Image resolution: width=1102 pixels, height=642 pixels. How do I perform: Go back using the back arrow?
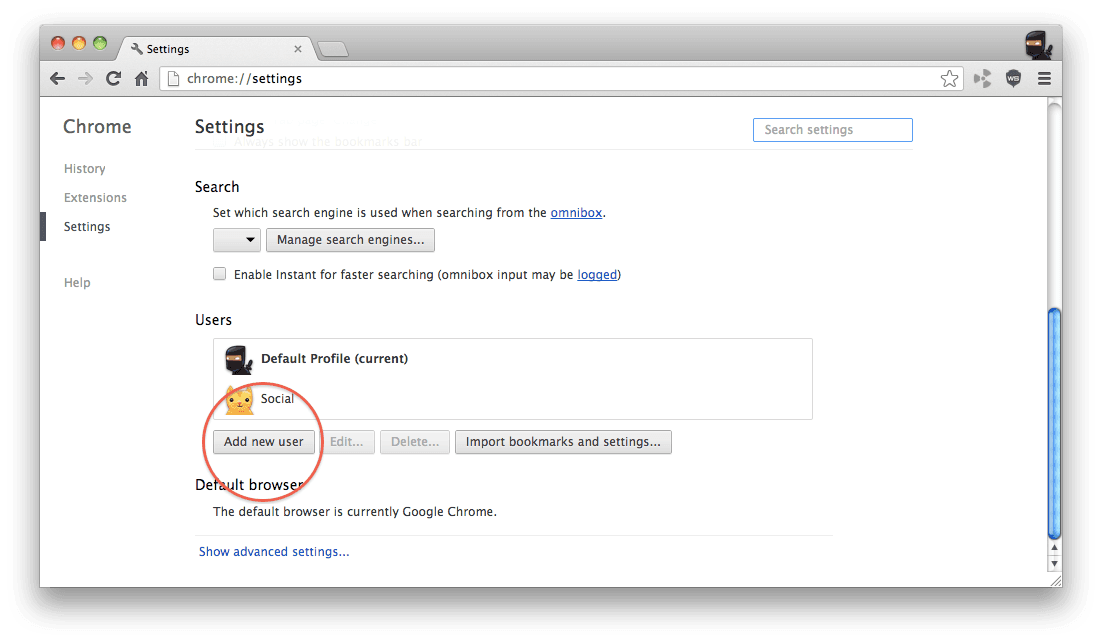click(x=58, y=79)
